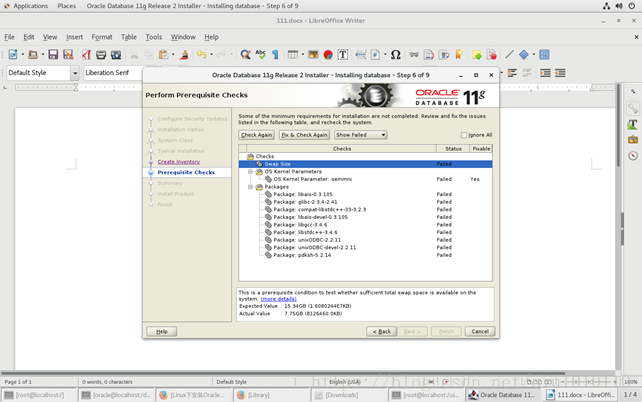Image resolution: width=642 pixels, height=402 pixels.
Task: Click the Undo arrow icon
Action: (x=201, y=54)
